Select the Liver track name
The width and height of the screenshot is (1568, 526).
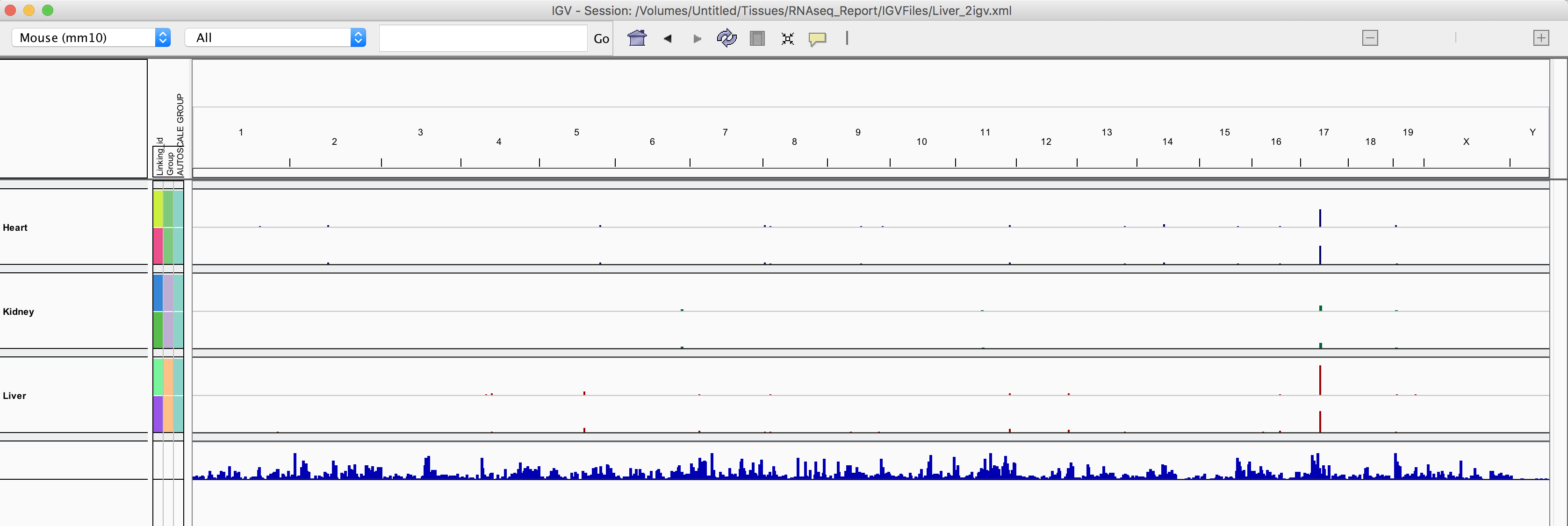click(x=14, y=395)
